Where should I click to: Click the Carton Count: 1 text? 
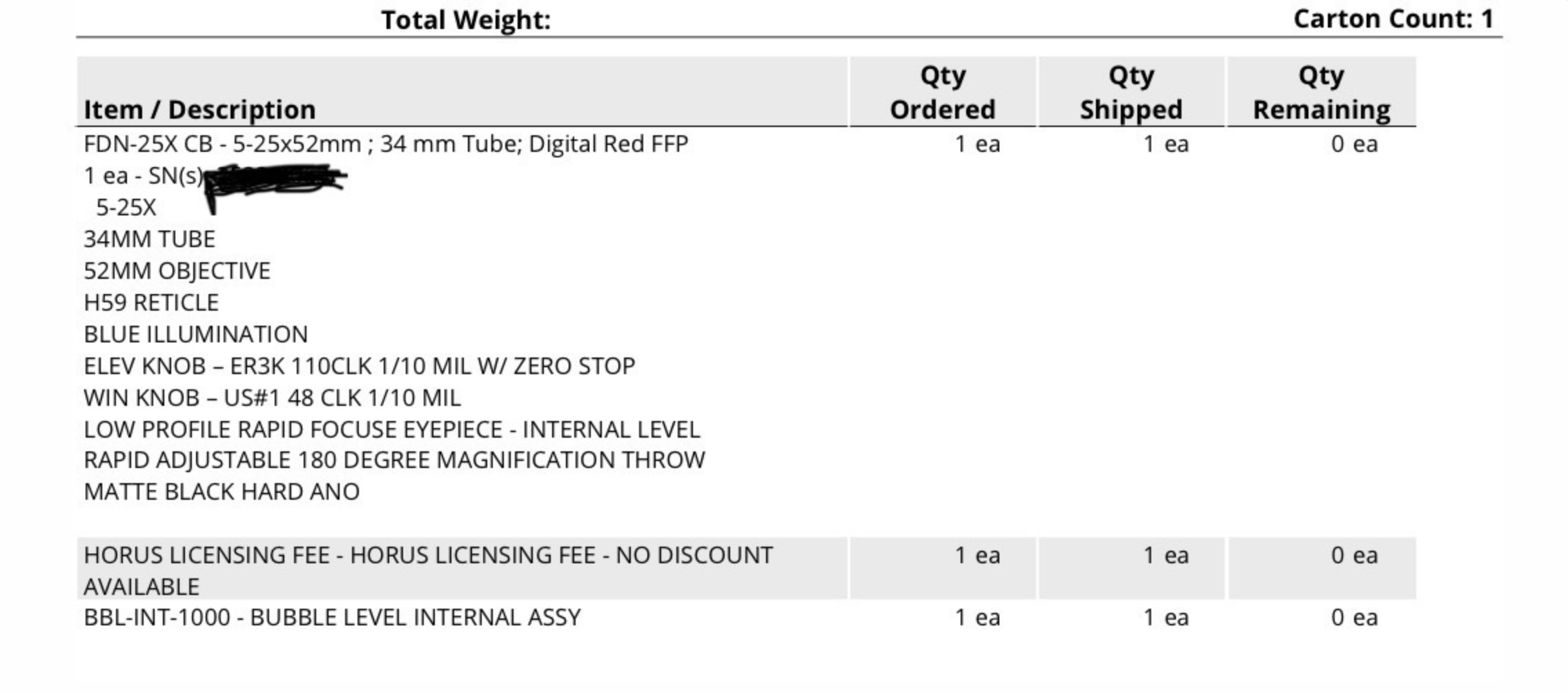point(1393,19)
